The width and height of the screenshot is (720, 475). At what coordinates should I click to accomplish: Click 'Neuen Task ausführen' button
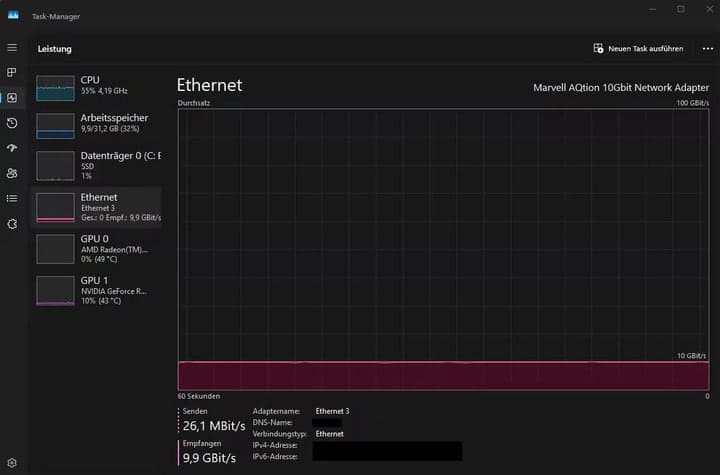[638, 48]
